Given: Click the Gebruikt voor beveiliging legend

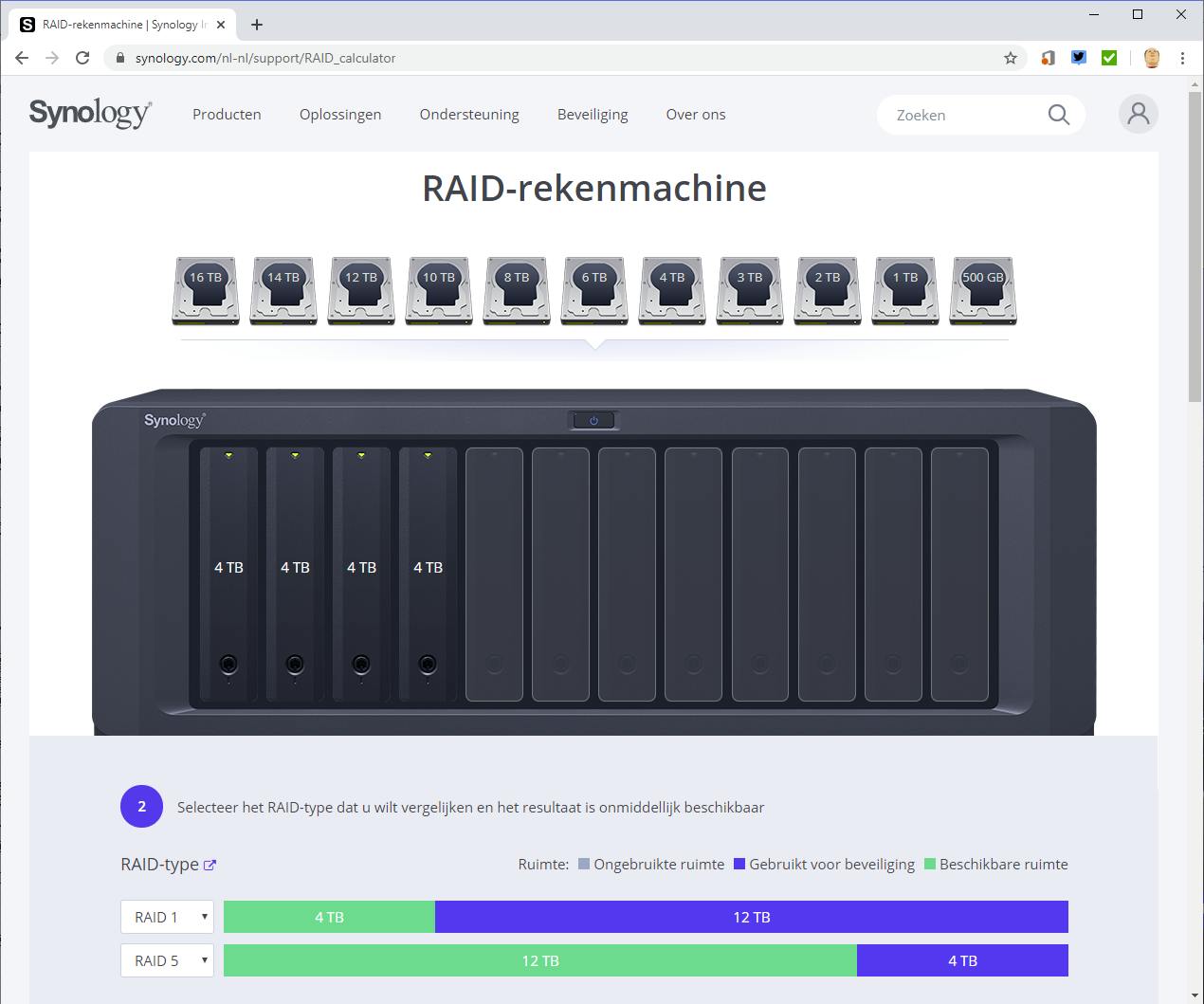Looking at the screenshot, I should [x=825, y=864].
